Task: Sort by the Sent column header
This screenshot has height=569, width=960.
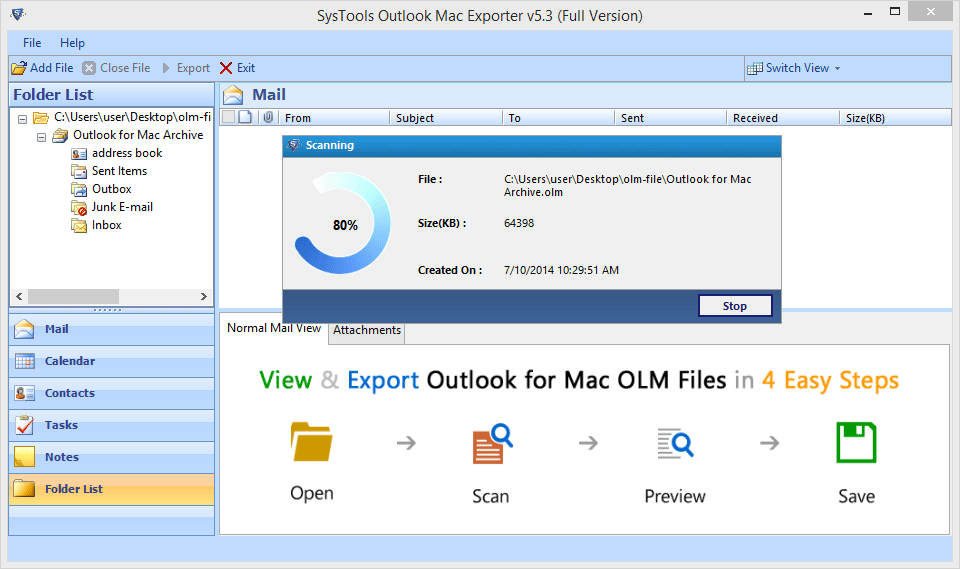Action: 670,118
